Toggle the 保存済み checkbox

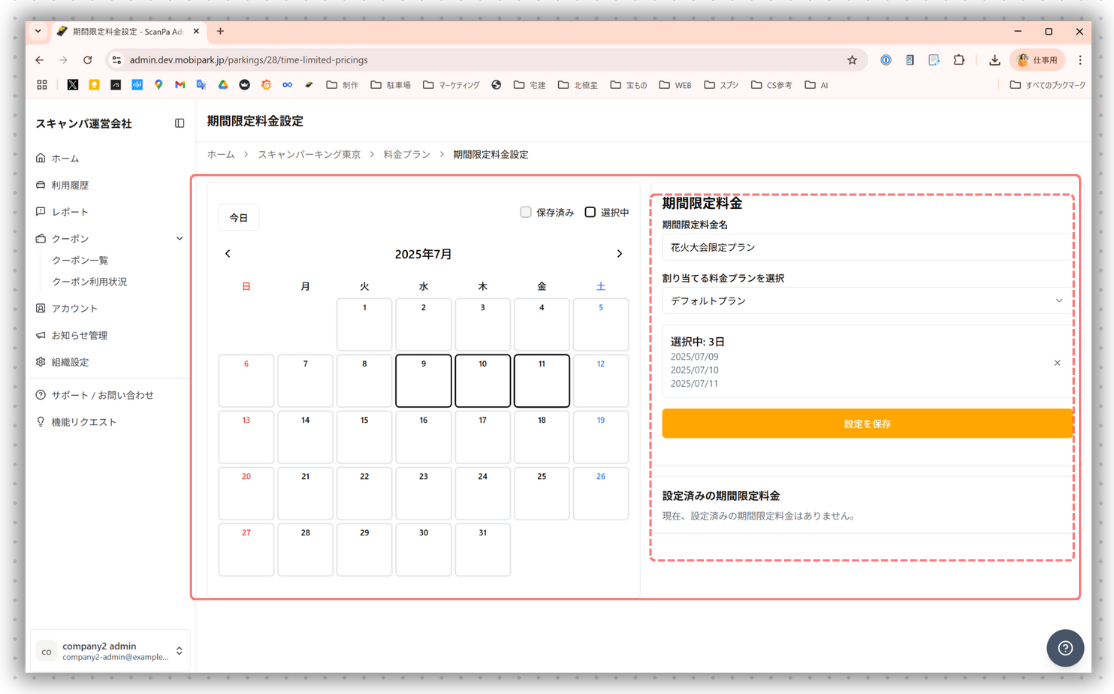(526, 212)
